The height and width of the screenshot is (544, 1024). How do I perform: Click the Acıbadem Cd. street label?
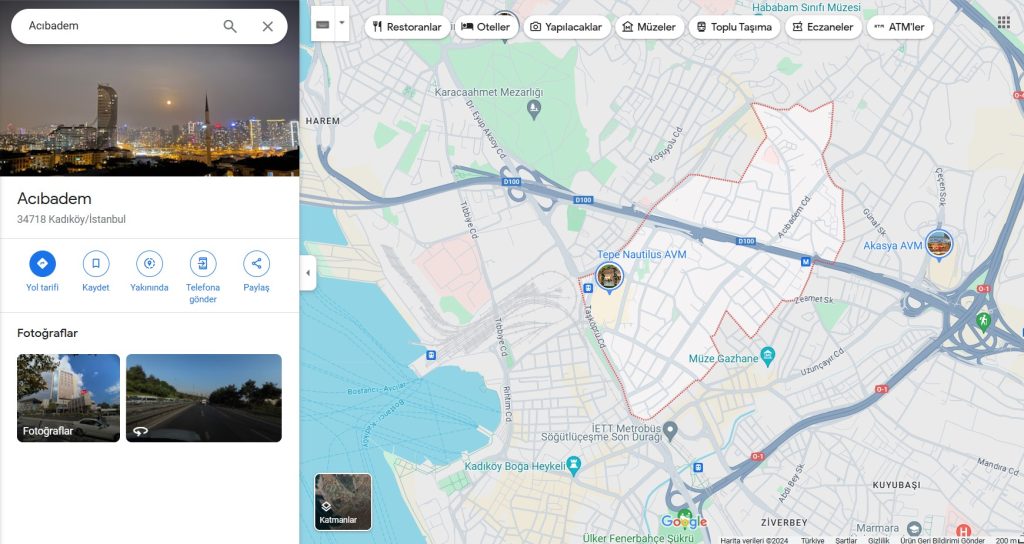pos(794,216)
